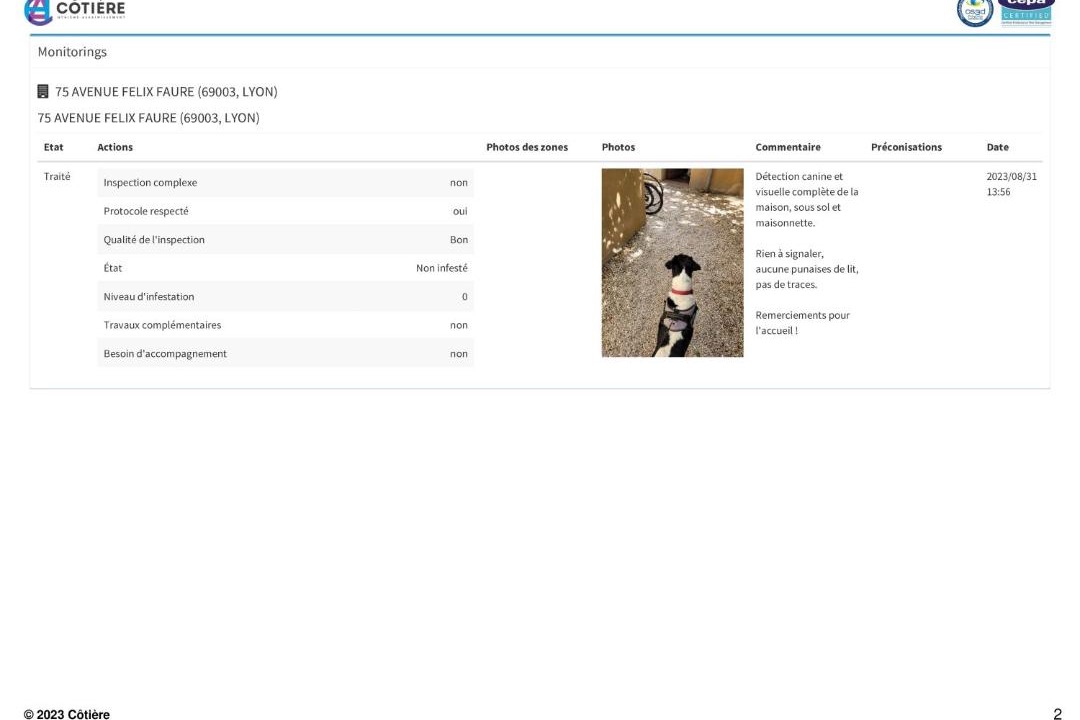The height and width of the screenshot is (720, 1080).
Task: Select the Monitorings section title
Action: point(72,52)
